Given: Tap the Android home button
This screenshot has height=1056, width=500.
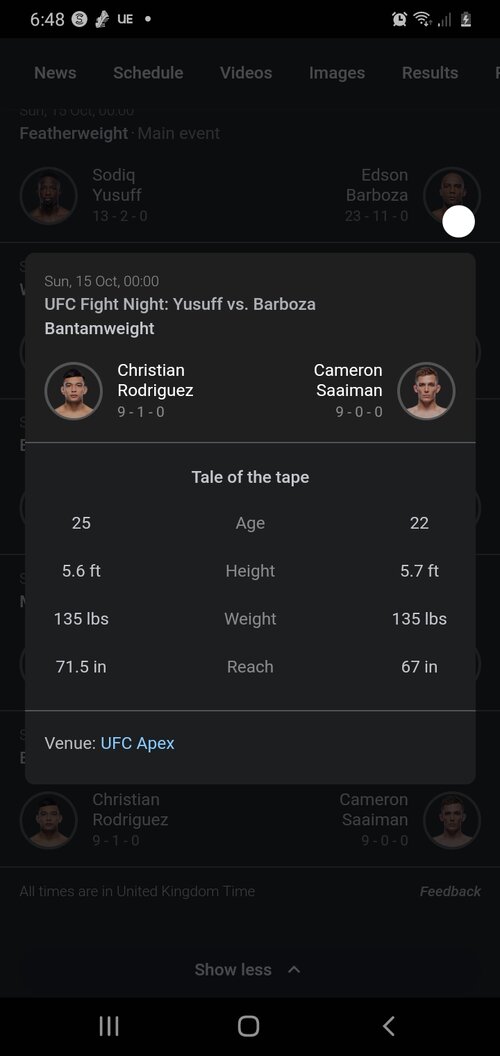Looking at the screenshot, I should 249,1026.
